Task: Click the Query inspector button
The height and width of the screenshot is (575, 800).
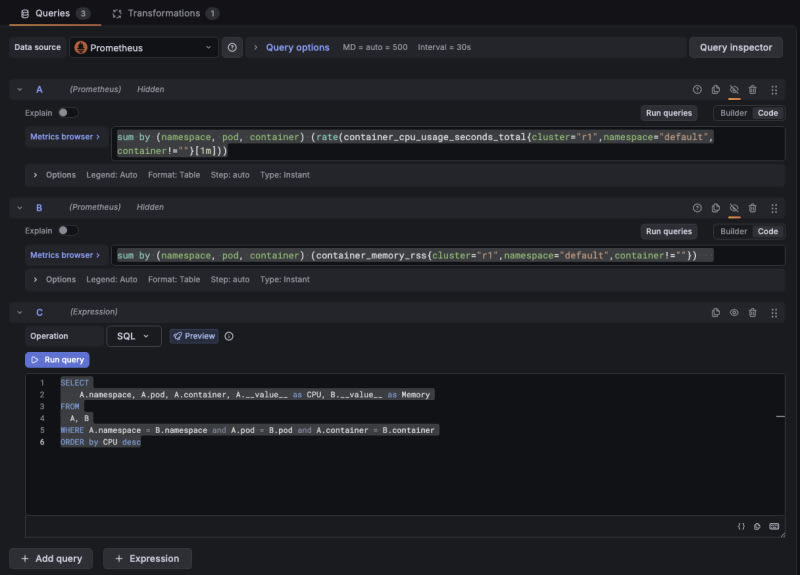Action: 735,47
